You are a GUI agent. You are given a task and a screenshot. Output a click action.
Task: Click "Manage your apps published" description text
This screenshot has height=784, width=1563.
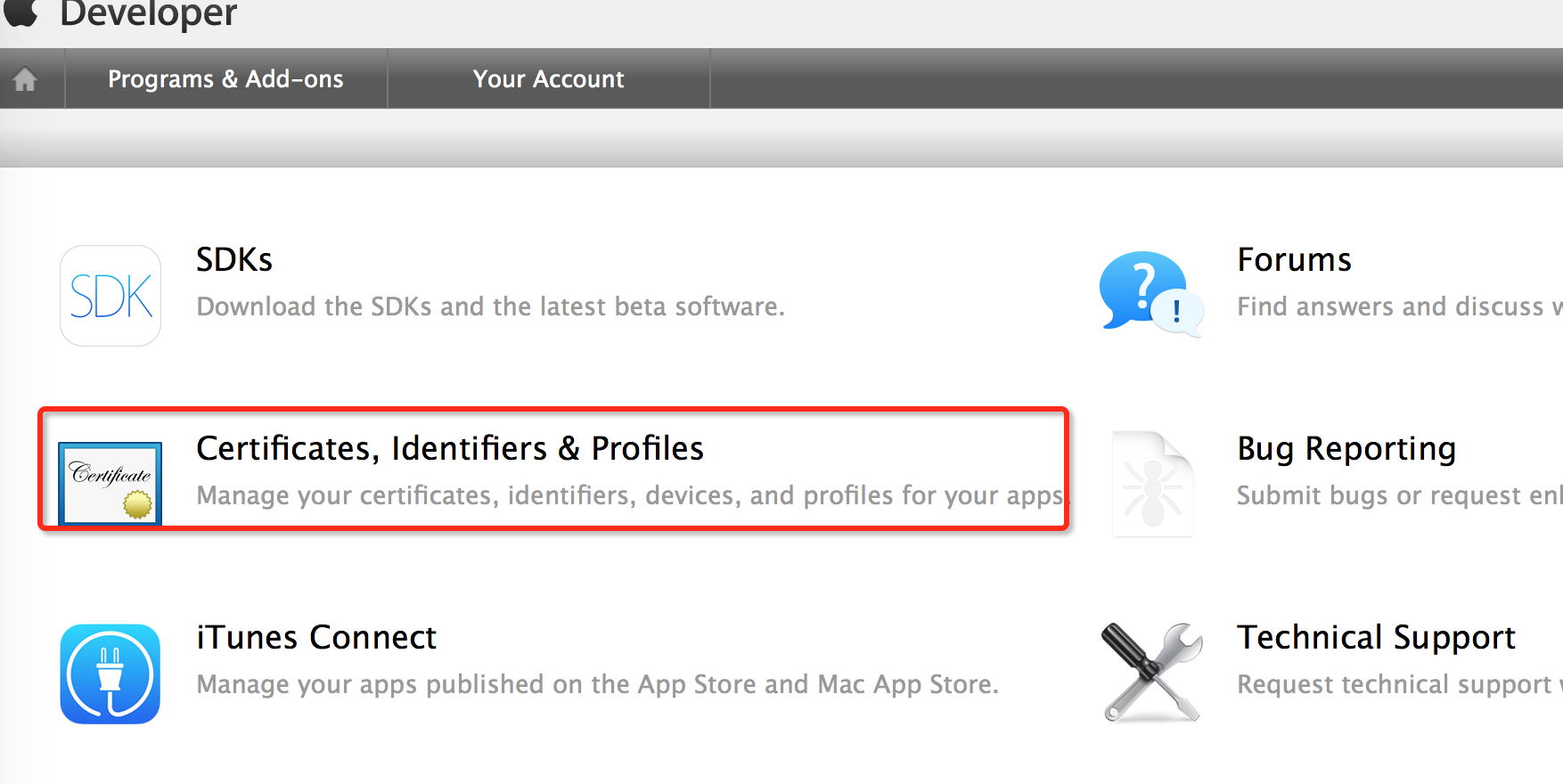coord(597,685)
